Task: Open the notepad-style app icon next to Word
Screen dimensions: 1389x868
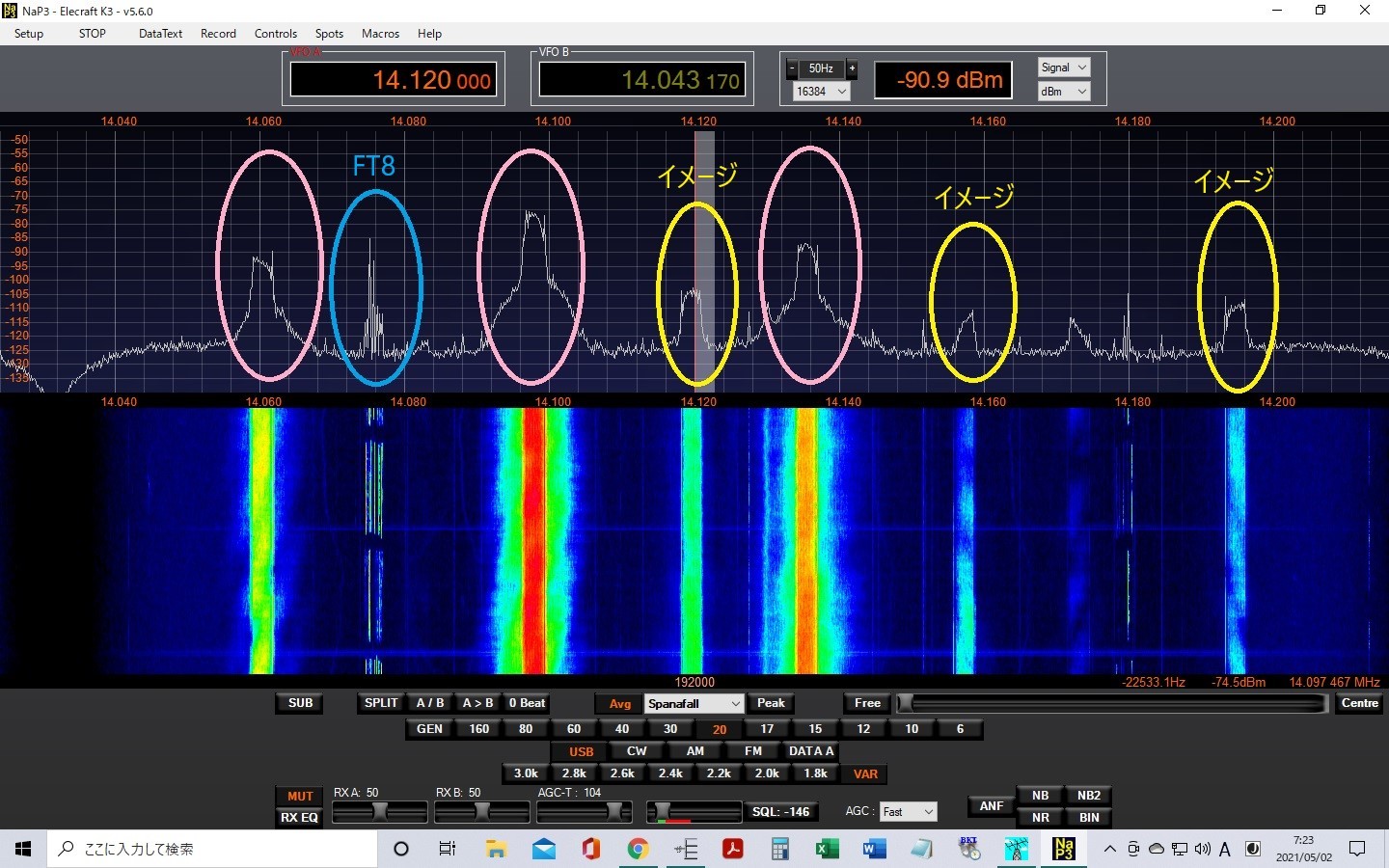Action: (921, 849)
